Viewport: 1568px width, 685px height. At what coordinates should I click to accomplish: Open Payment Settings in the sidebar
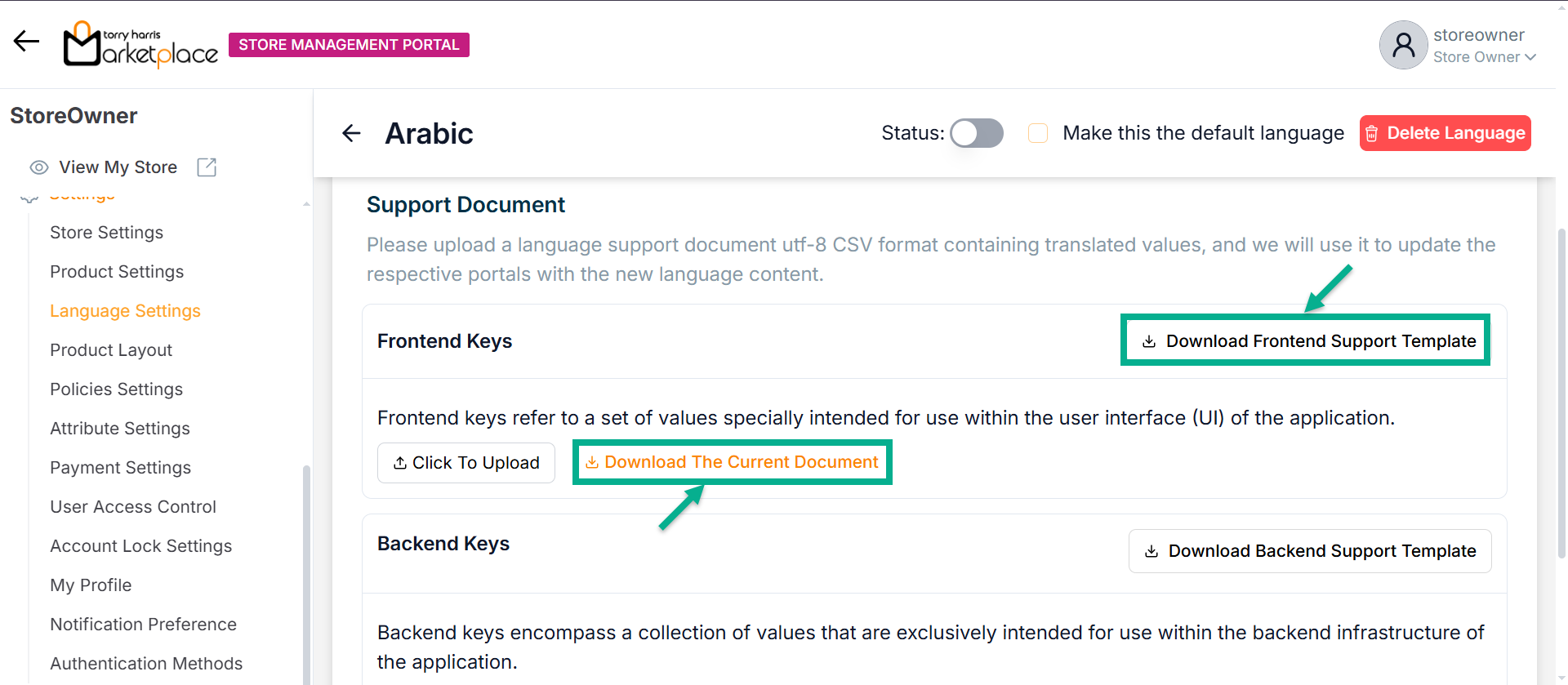coord(120,468)
